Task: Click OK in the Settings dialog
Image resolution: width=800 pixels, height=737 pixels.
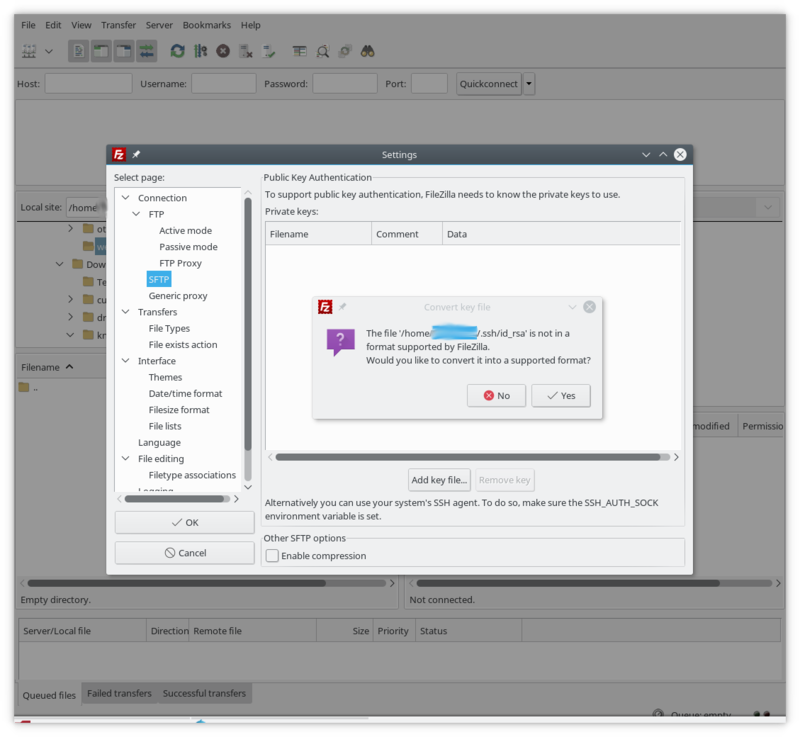Action: [185, 522]
